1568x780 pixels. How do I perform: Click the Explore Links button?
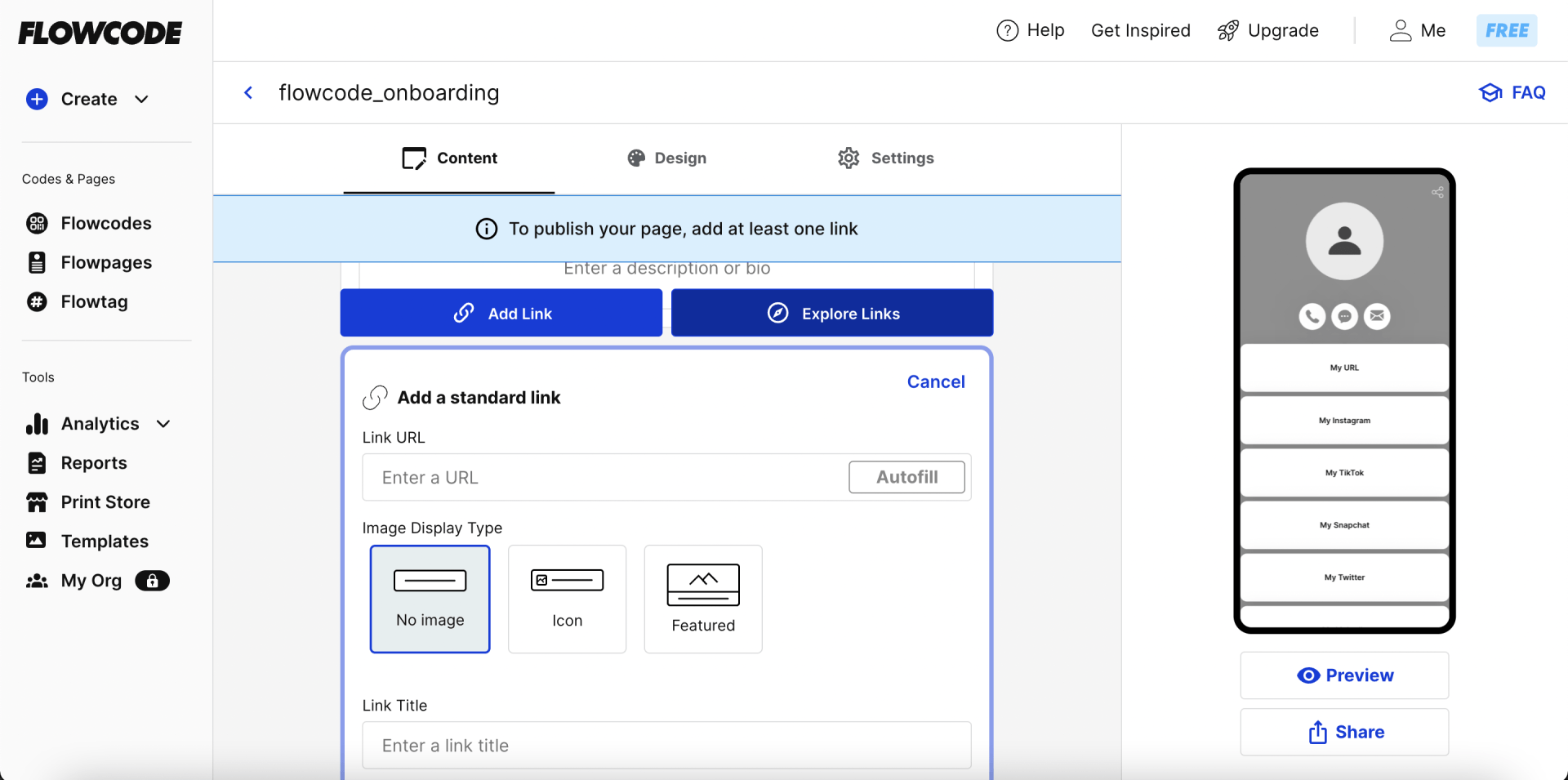[832, 313]
